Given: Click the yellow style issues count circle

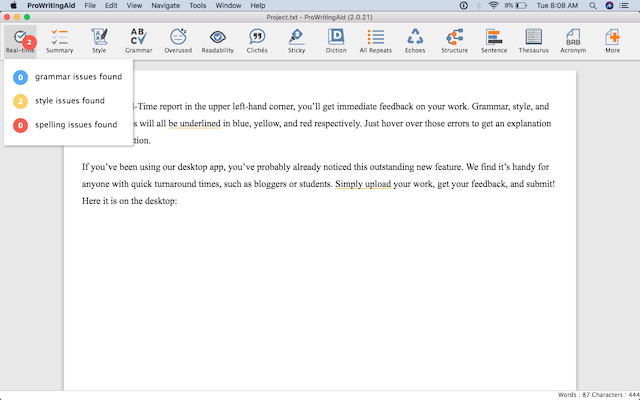Looking at the screenshot, I should click(20, 101).
